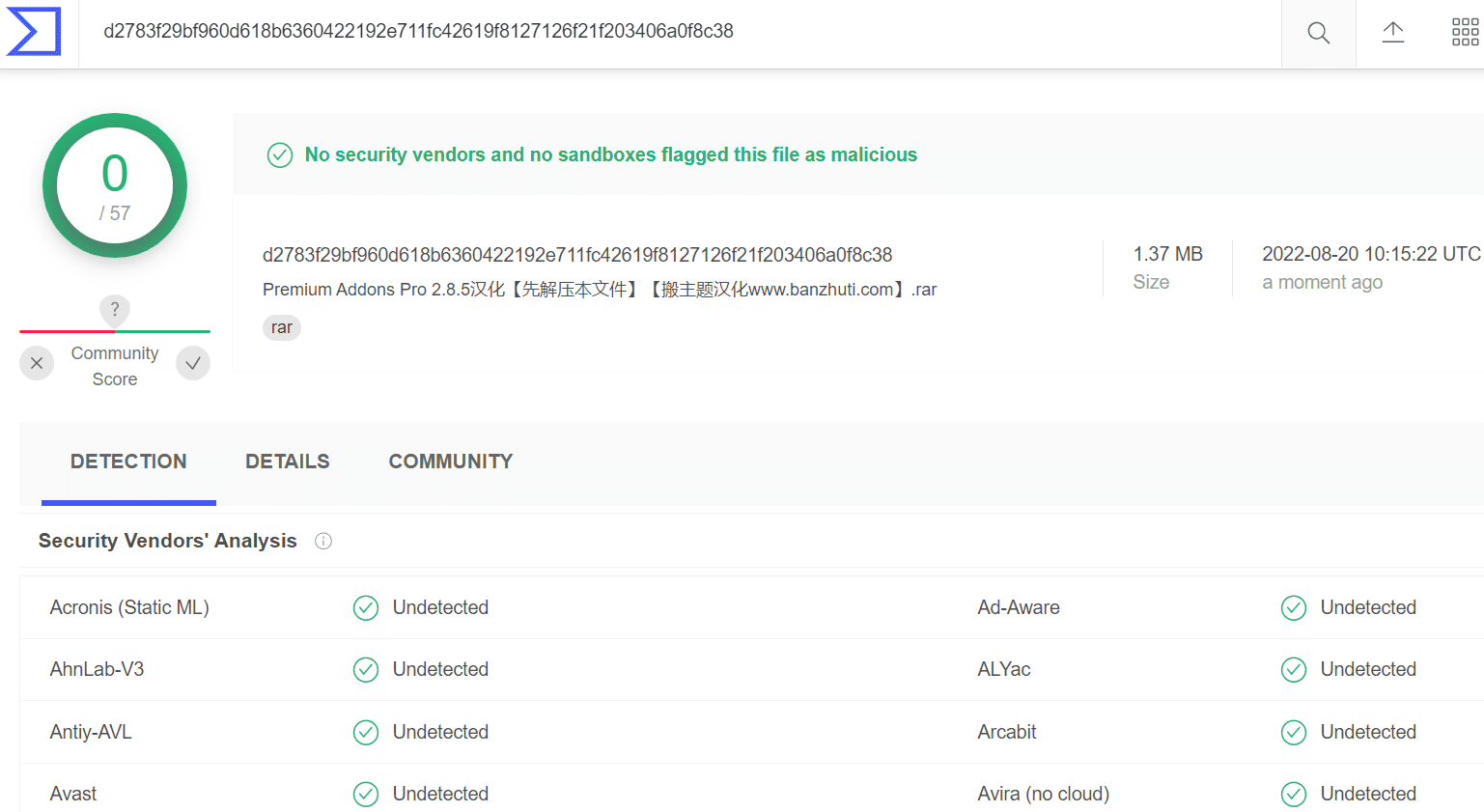
Task: Click the AhnLab-V3 vendor name
Action: tap(97, 669)
